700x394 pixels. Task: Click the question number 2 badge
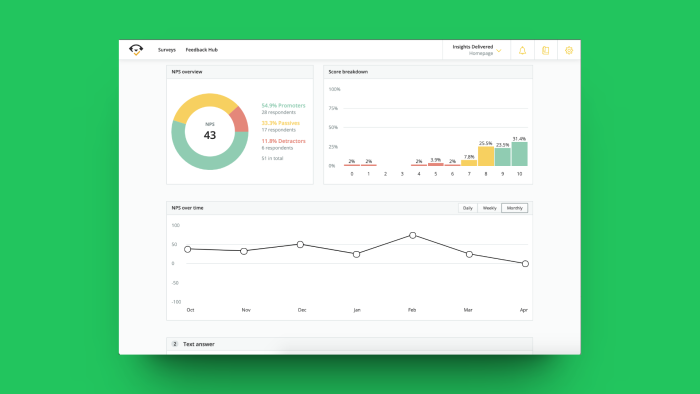pos(175,344)
